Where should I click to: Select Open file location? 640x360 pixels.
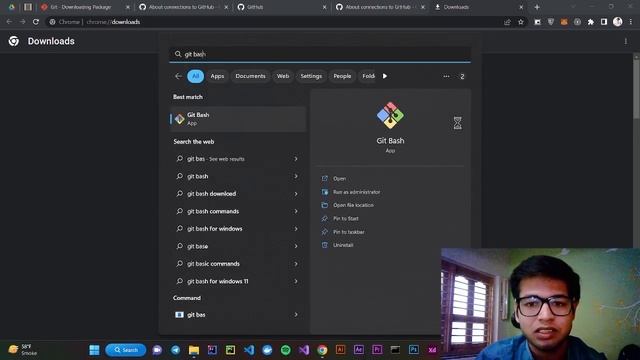click(353, 205)
